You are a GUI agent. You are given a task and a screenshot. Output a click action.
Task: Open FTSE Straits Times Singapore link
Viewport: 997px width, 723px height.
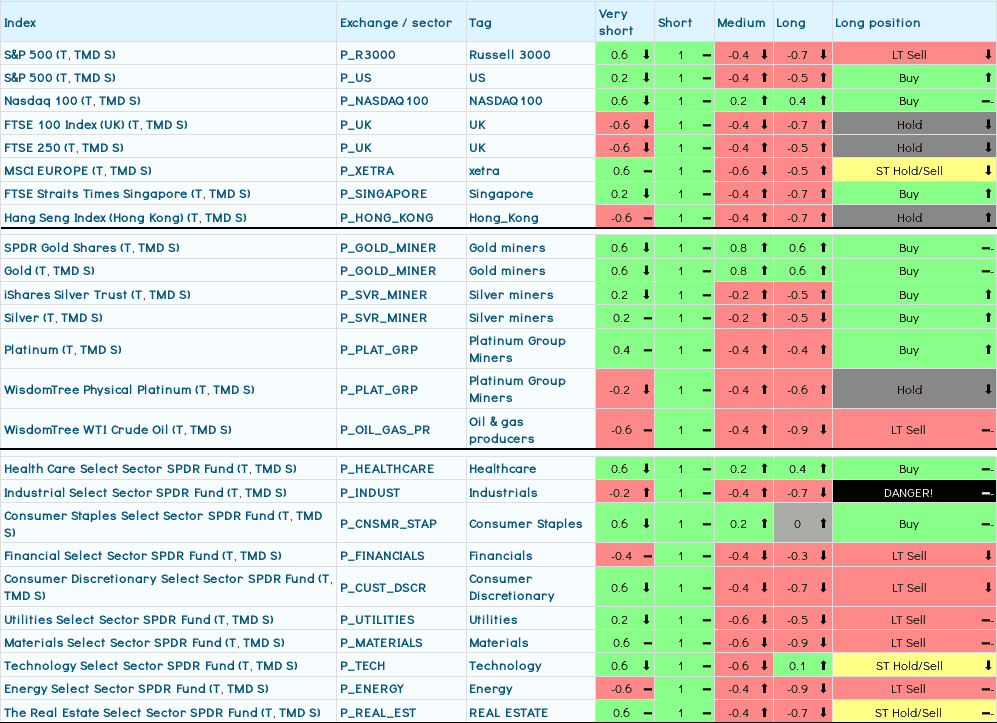[x=127, y=194]
